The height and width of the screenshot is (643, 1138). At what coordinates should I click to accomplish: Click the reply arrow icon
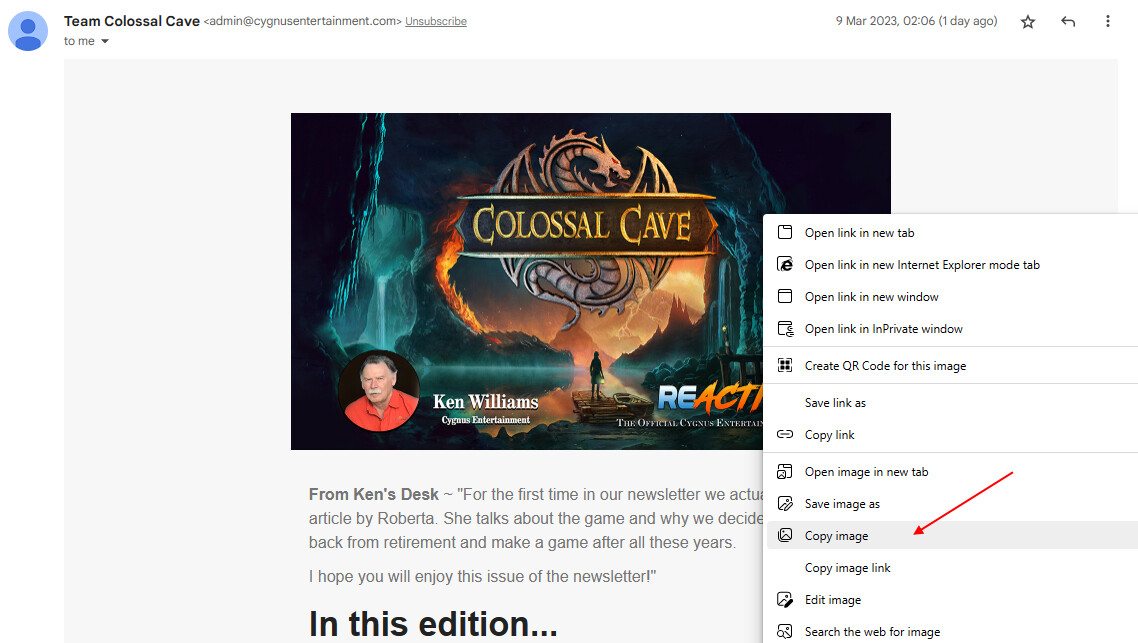click(1068, 22)
